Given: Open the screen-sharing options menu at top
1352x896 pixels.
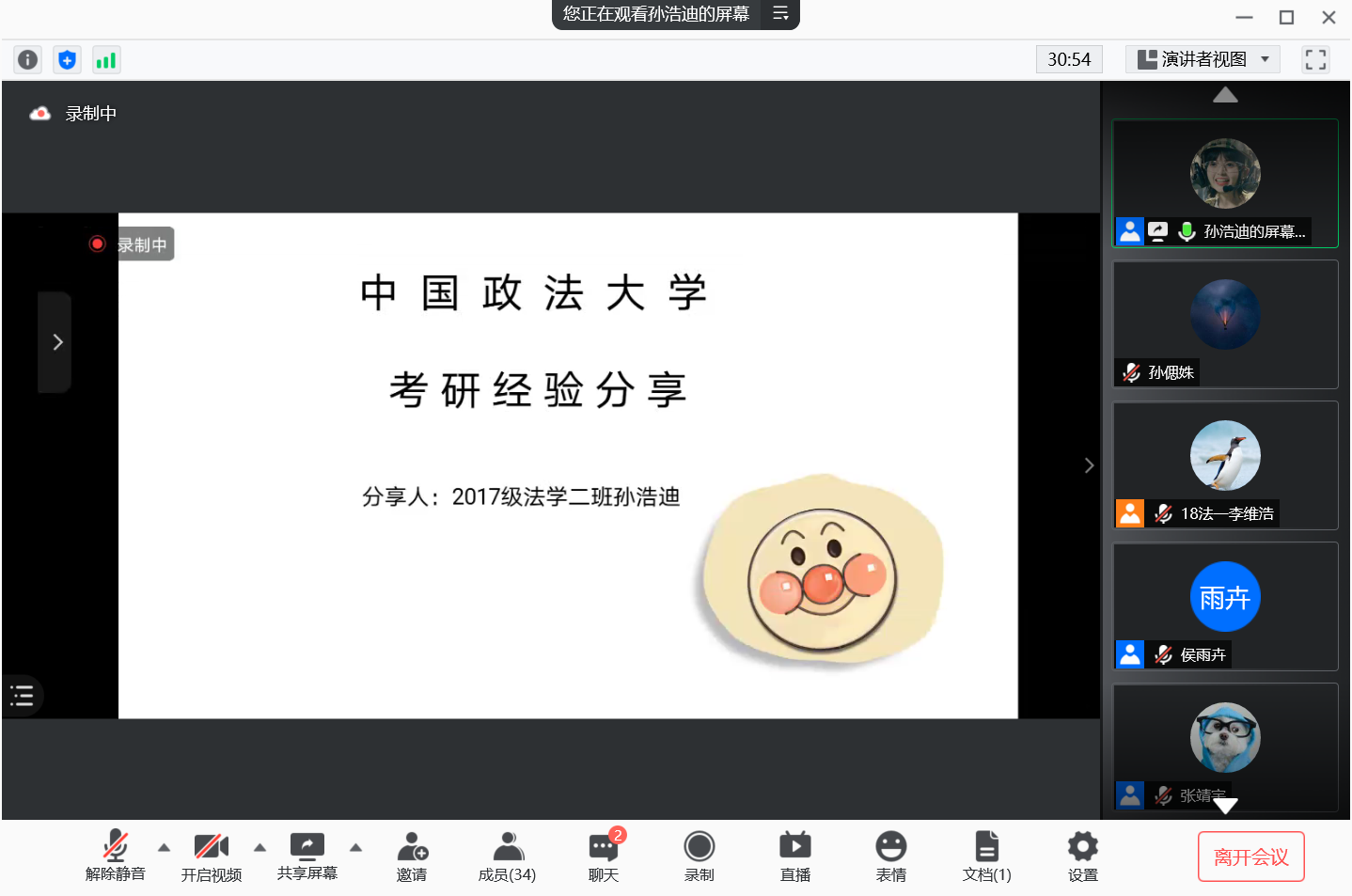Looking at the screenshot, I should (x=780, y=14).
